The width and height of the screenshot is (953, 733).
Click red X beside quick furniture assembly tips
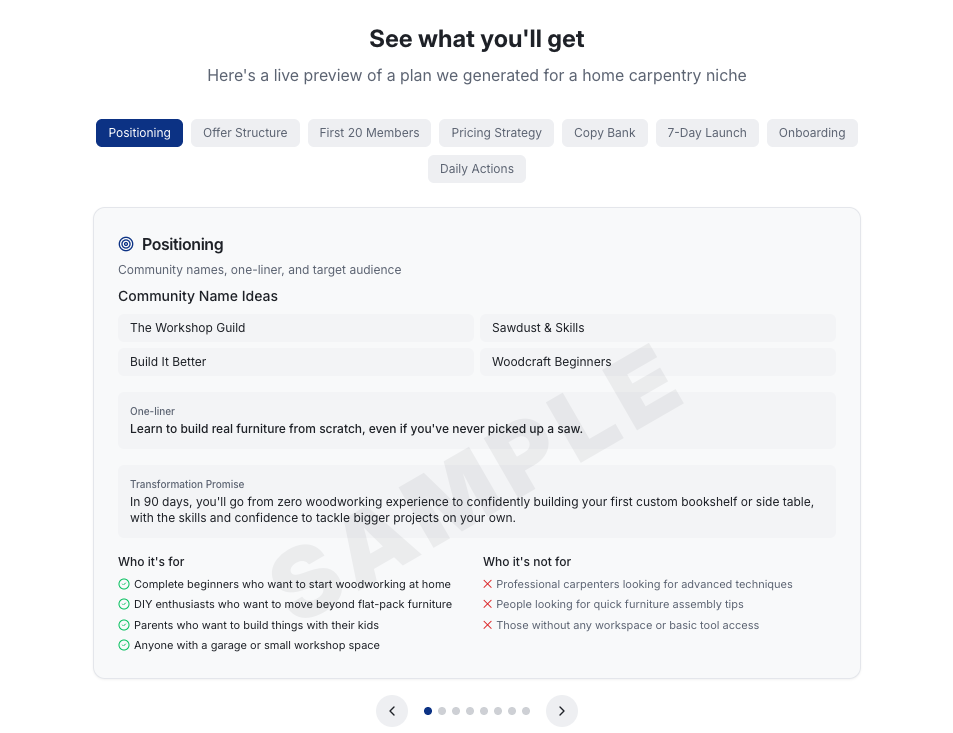487,604
